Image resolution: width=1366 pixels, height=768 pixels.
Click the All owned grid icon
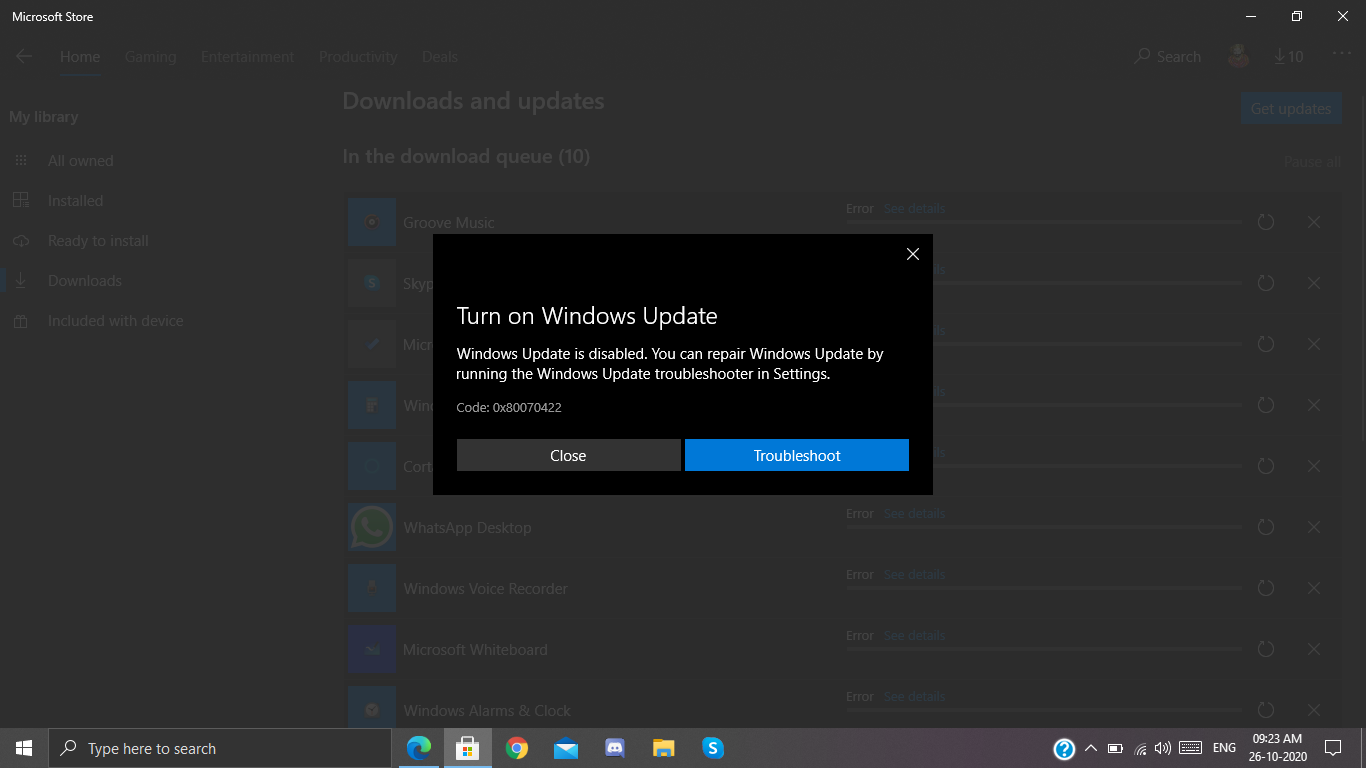click(21, 161)
